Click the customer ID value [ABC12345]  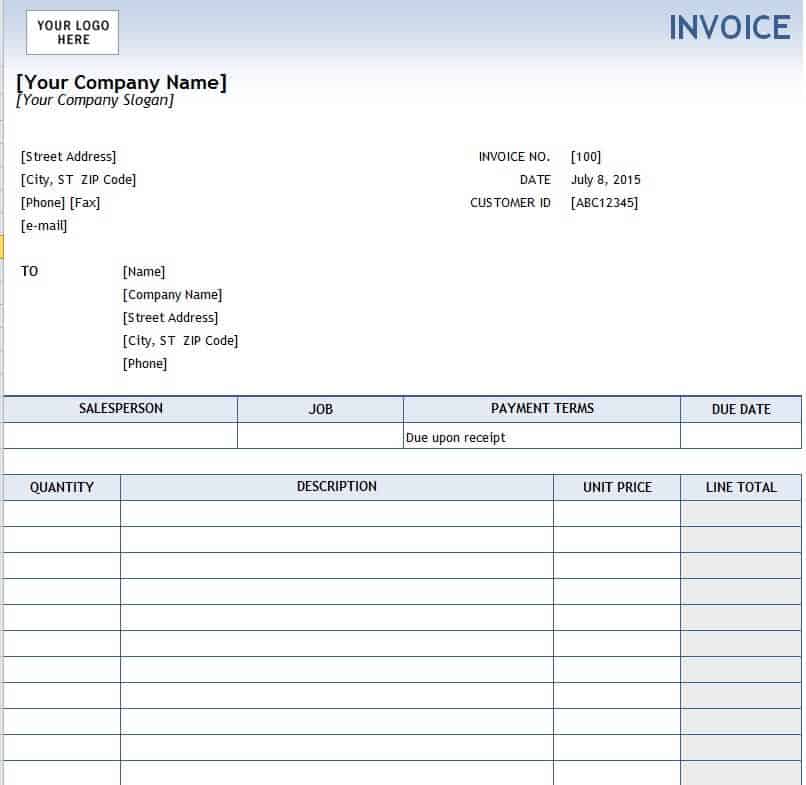tap(604, 203)
